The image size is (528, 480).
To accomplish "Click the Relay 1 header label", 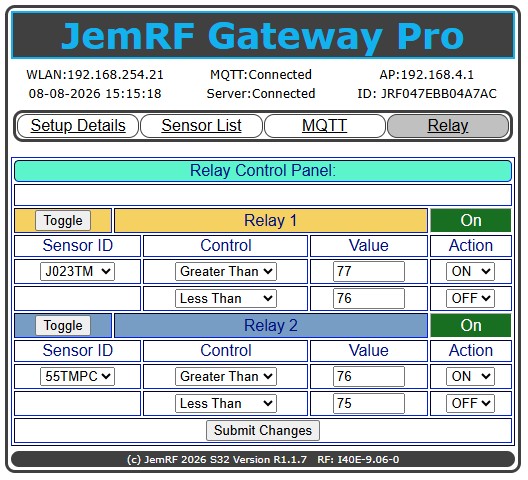I will coord(271,221).
